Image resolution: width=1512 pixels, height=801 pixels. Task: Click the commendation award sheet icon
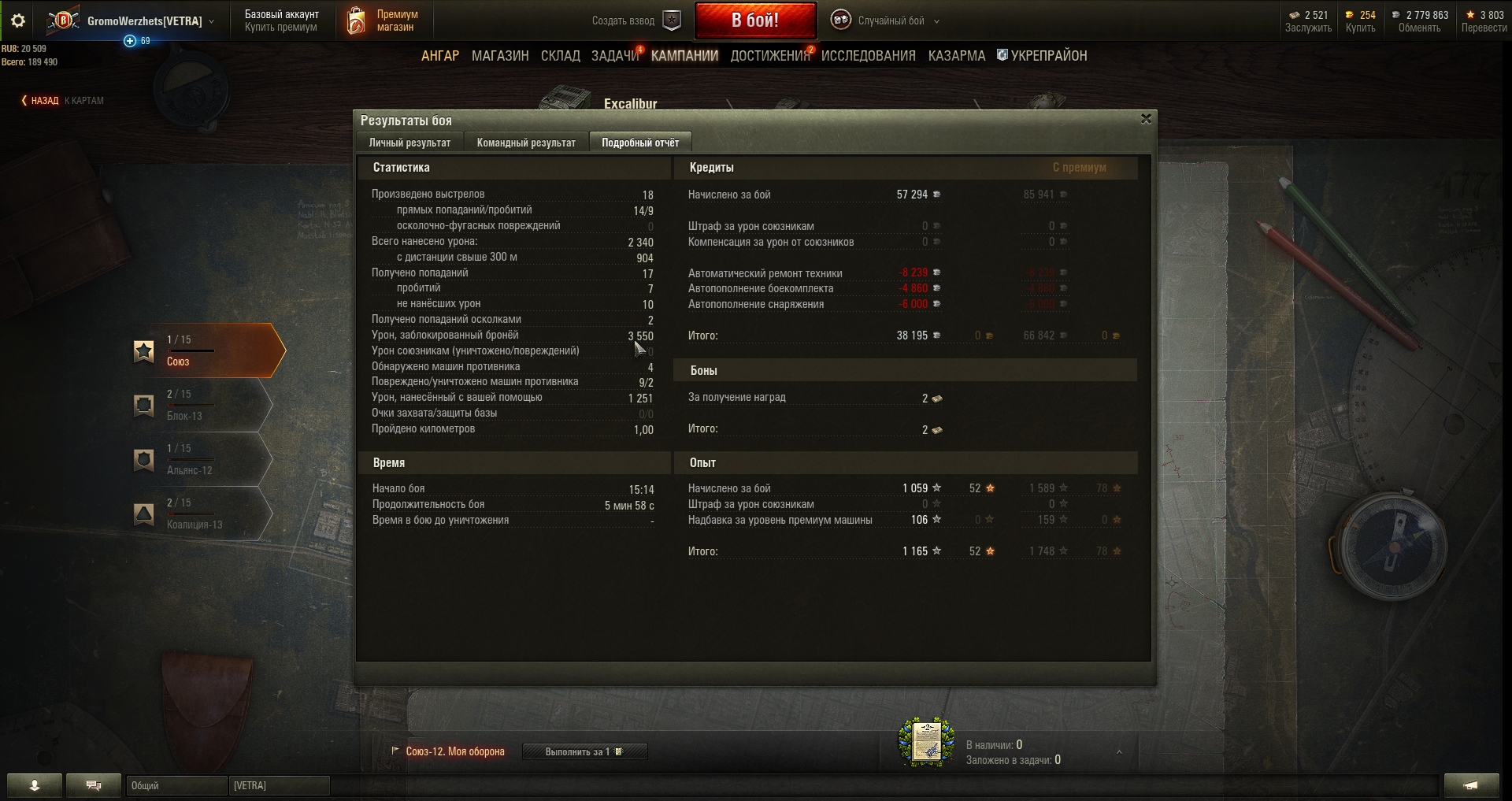point(926,742)
